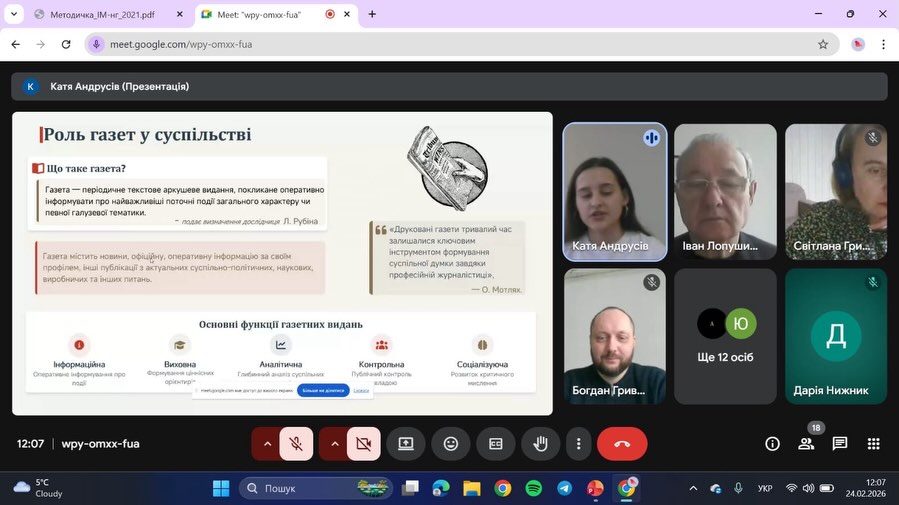Switch to the Методичка_ІМ-нг_2021.pdf tab

(100, 14)
